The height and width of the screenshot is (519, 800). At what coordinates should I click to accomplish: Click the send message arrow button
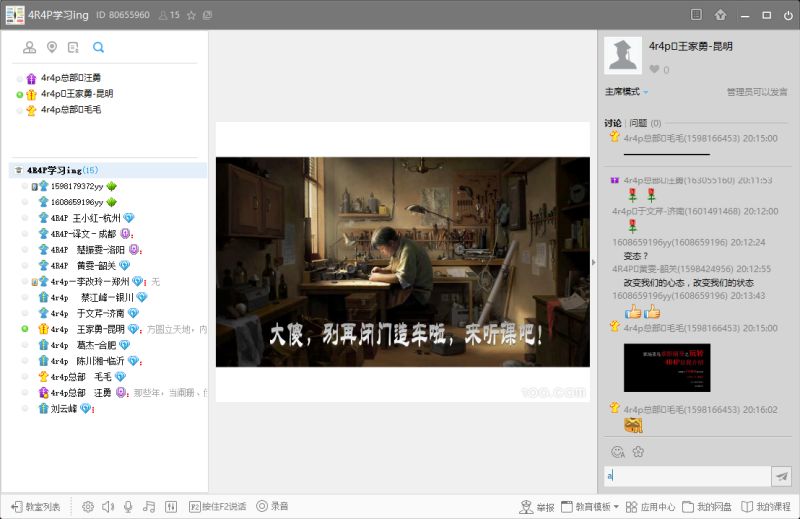pos(782,477)
